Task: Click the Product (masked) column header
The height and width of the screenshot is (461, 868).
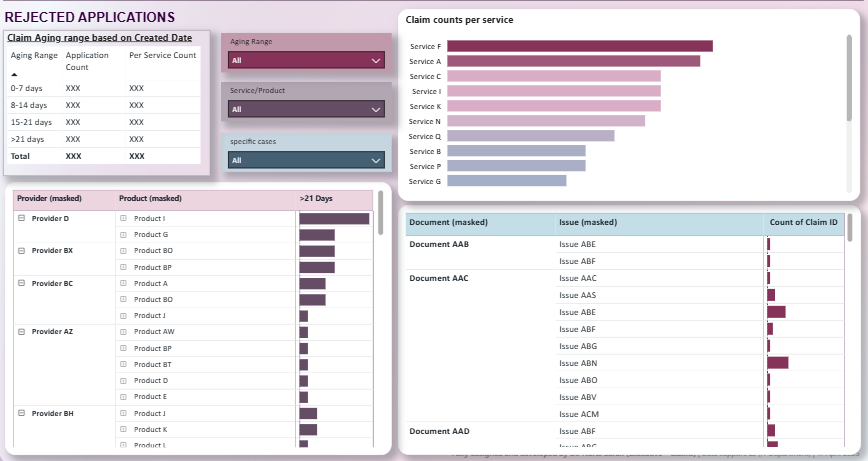Action: (x=150, y=198)
